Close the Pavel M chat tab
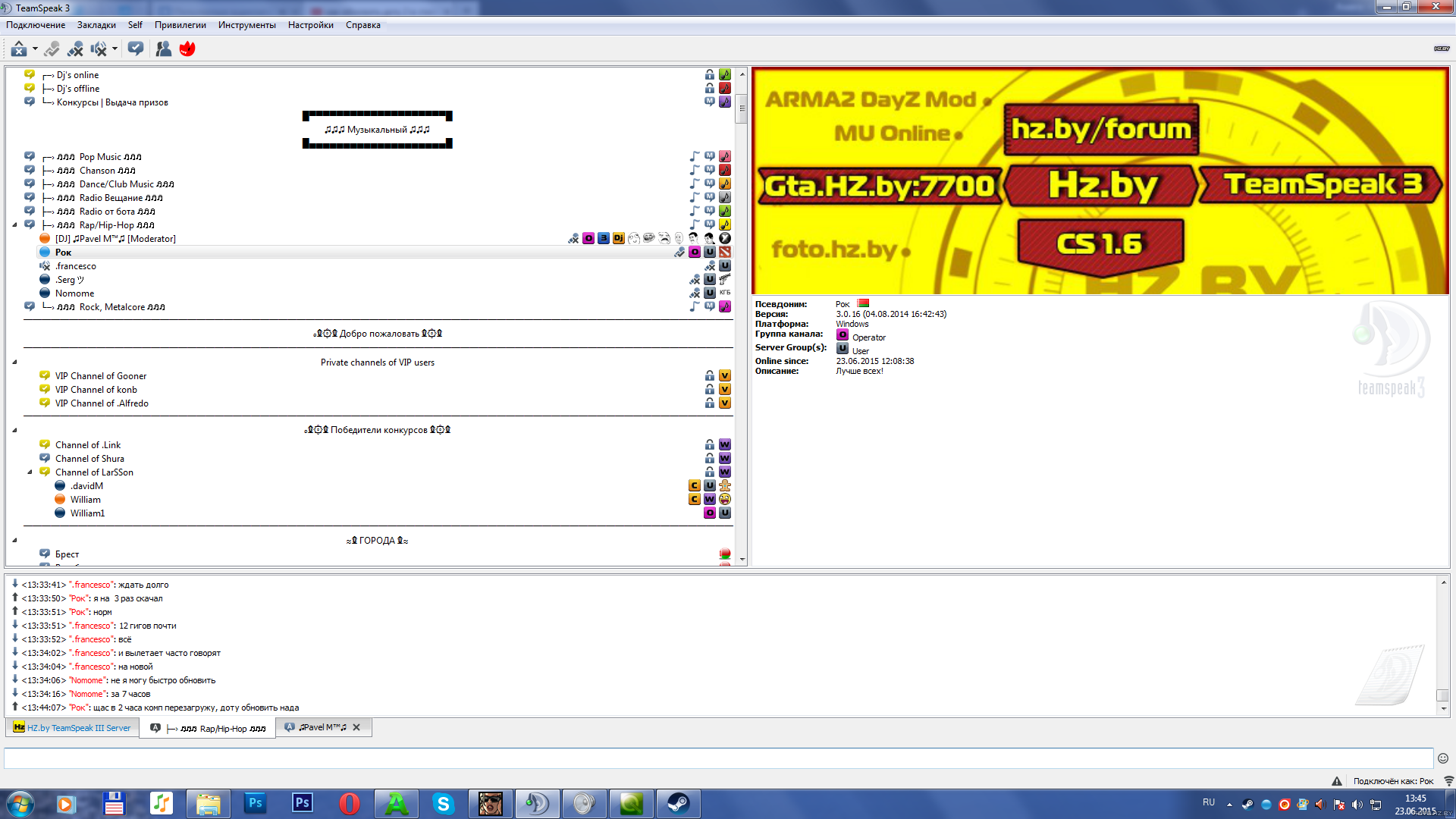This screenshot has height=819, width=1456. tap(356, 727)
